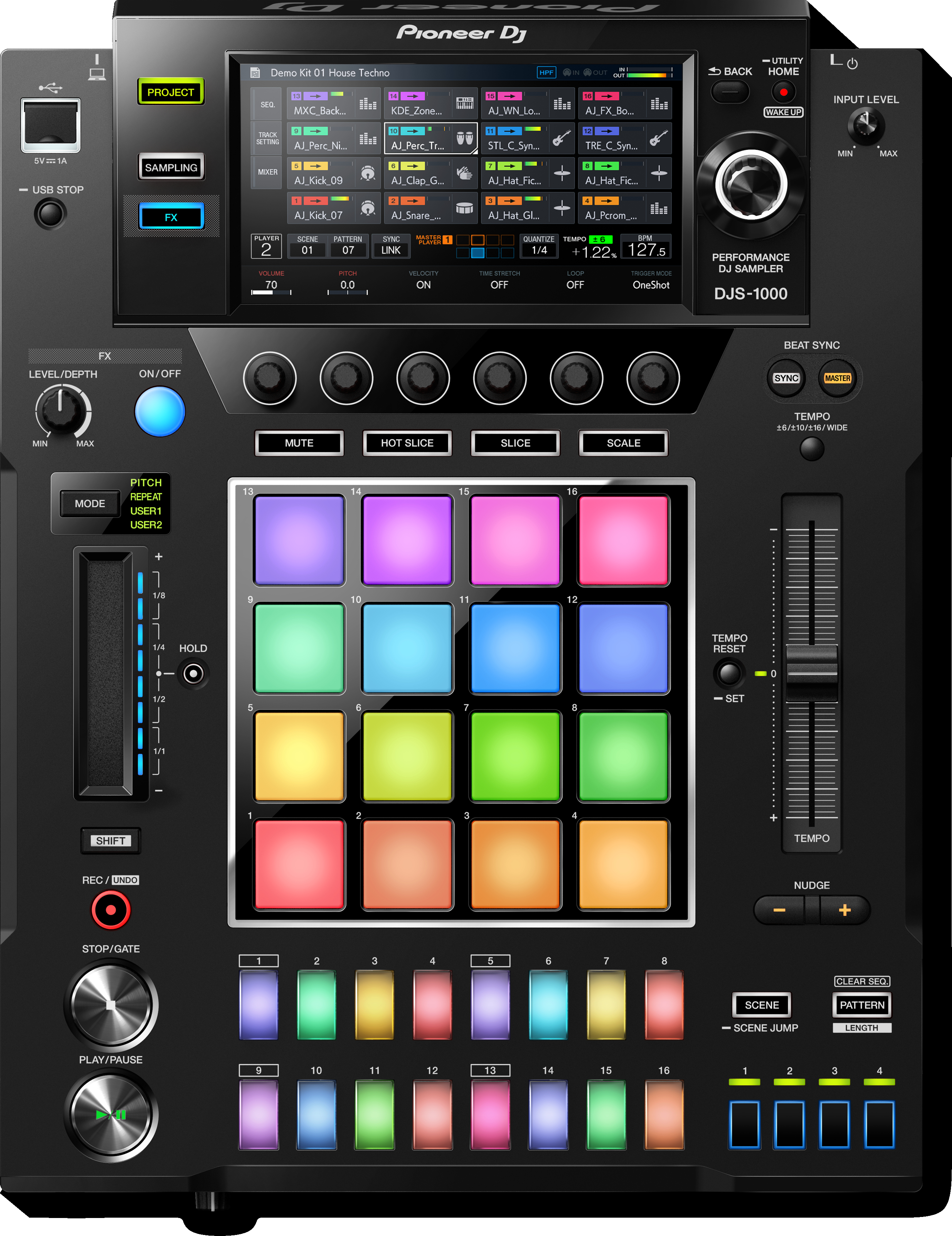Open the LOOP OFF parameter
Image resolution: width=952 pixels, height=1236 pixels.
(575, 280)
